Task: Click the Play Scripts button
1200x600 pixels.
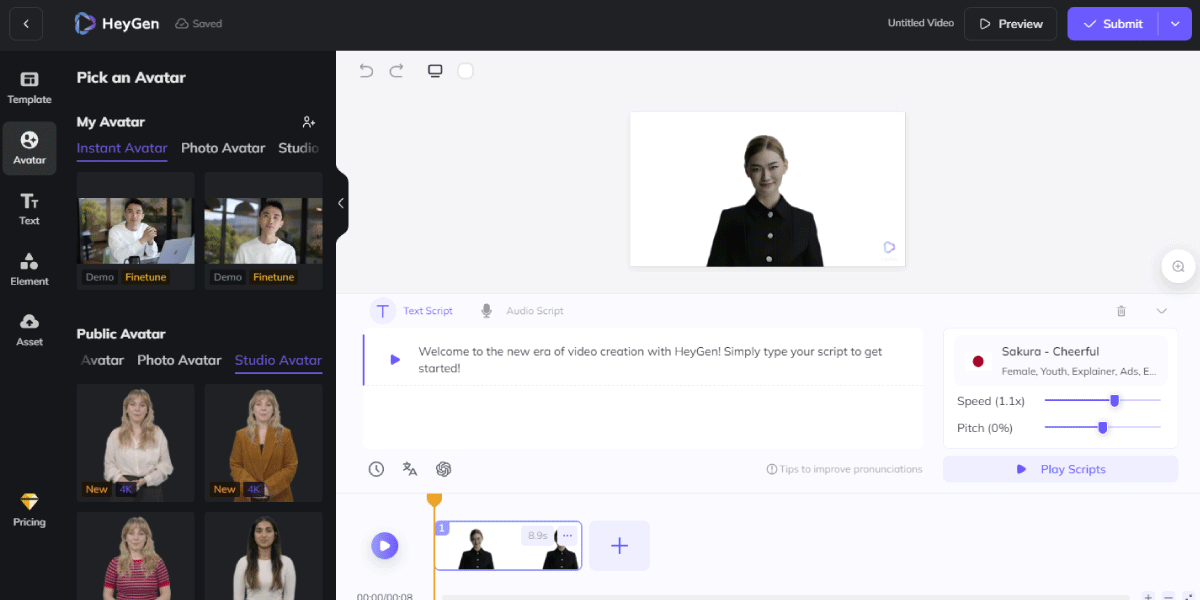Action: click(1060, 469)
